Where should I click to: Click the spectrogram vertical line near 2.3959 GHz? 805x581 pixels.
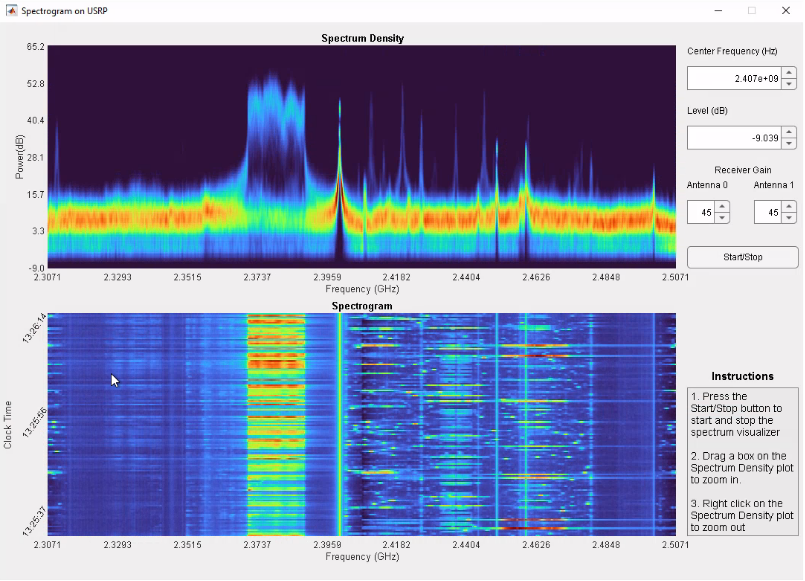coord(339,424)
